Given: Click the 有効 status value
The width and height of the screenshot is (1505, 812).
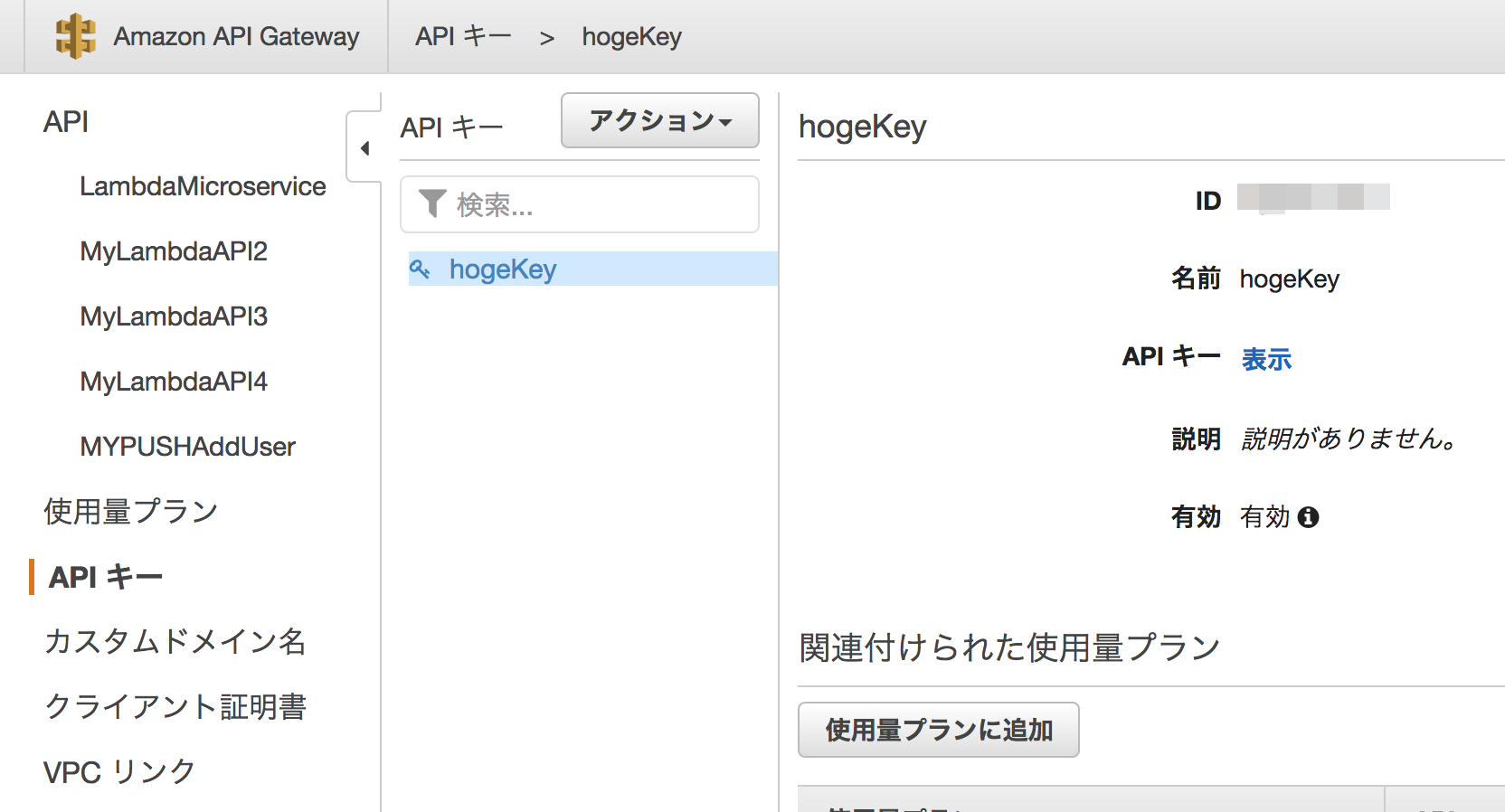Looking at the screenshot, I should (x=1264, y=517).
